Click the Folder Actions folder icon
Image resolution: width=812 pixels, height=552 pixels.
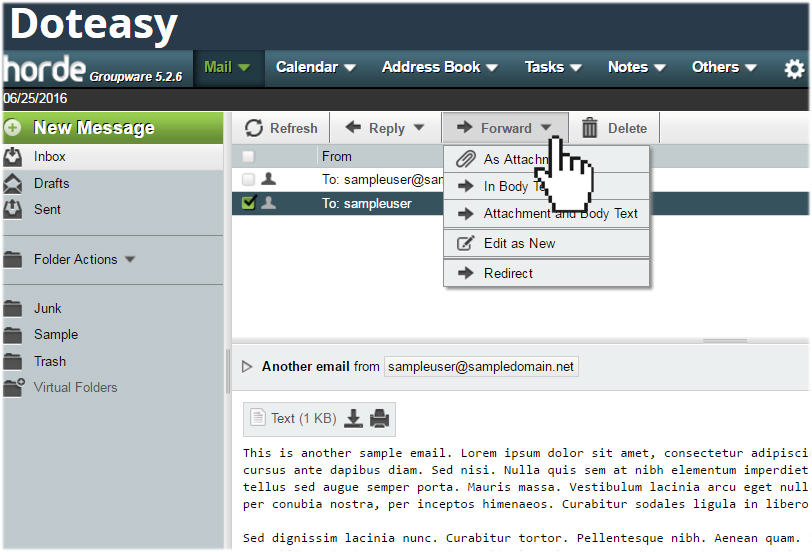[x=12, y=259]
